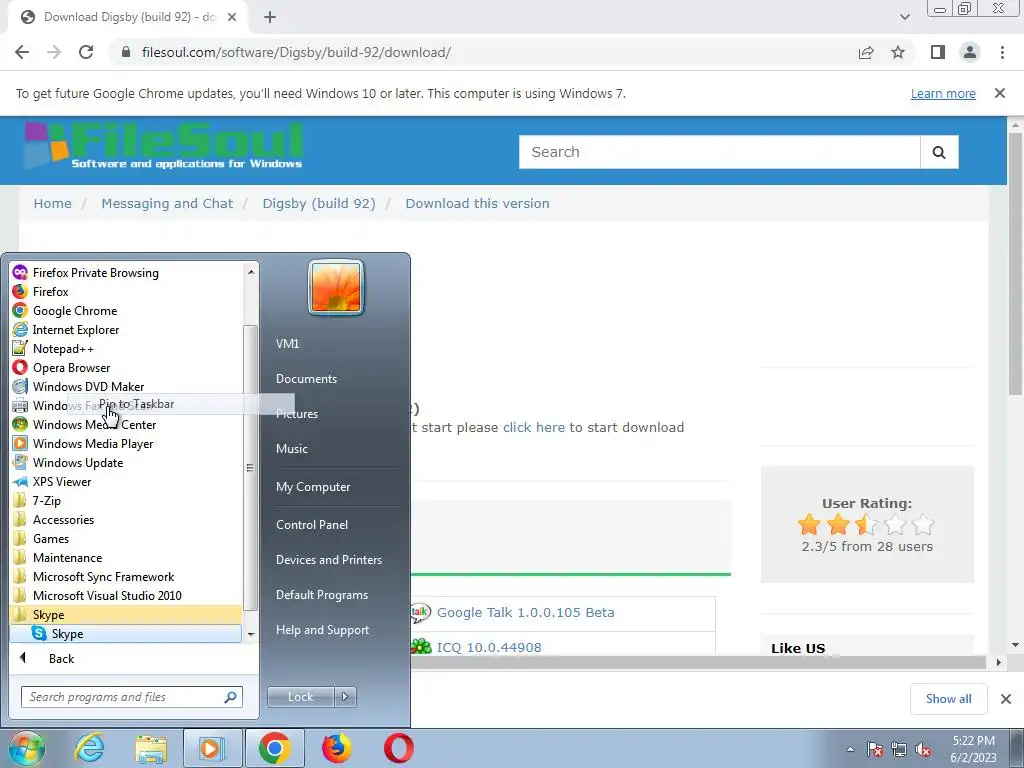
Task: Open Chrome profile avatar menu
Action: 970,52
